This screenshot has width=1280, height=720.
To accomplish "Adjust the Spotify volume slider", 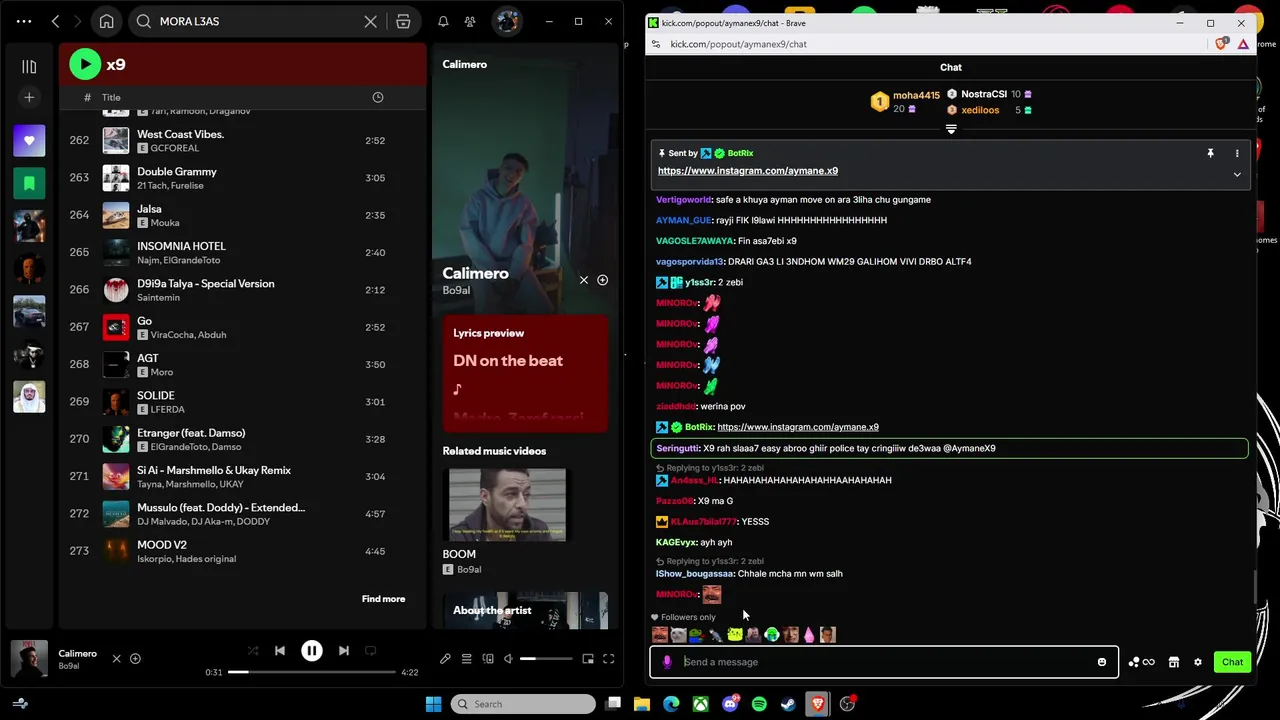I will click(547, 659).
